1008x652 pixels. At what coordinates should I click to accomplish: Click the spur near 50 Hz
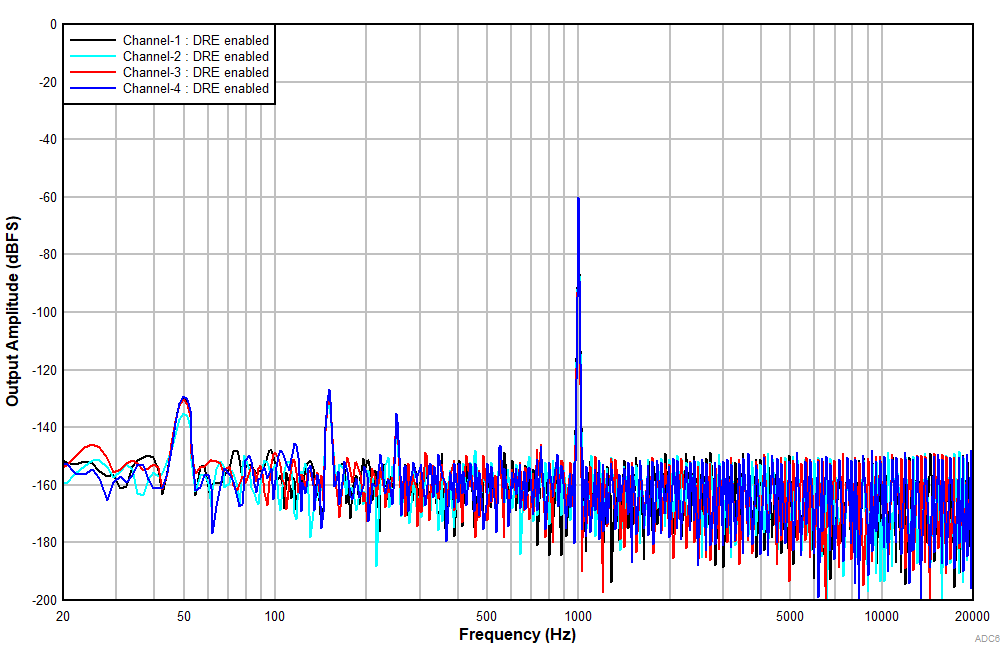click(x=183, y=397)
